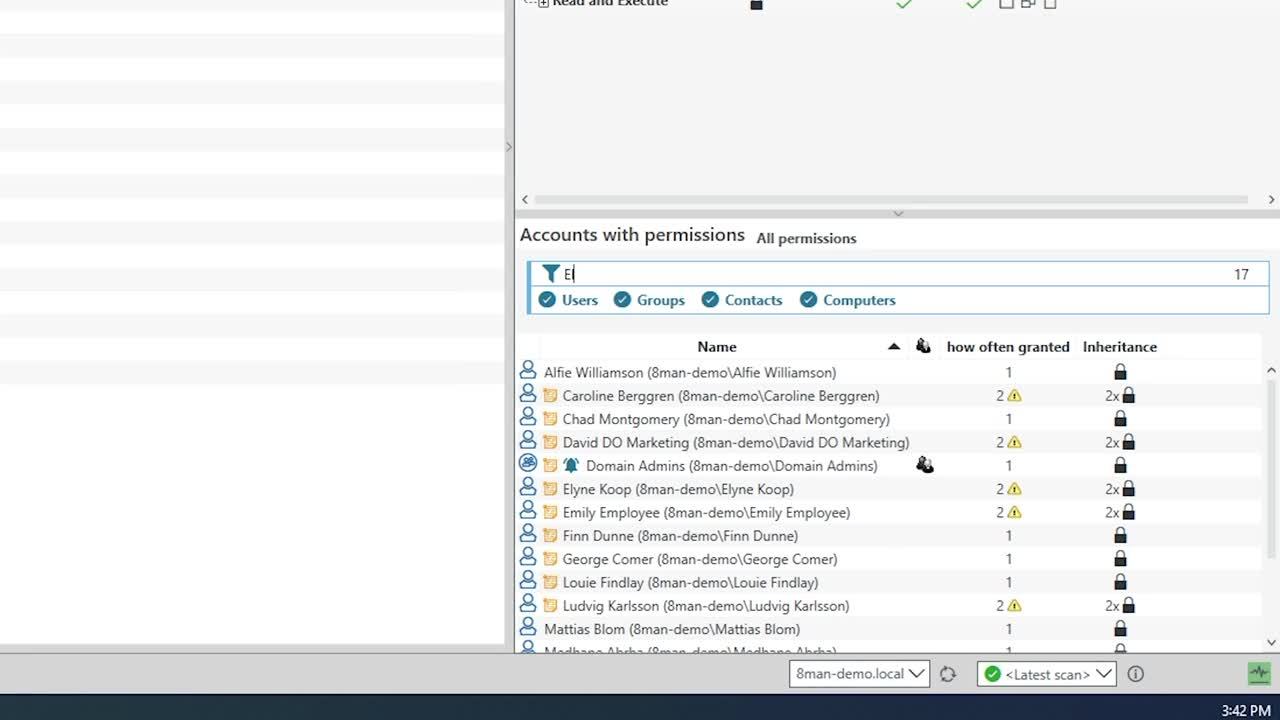Click the warning triangle for Caroline Berggren
The width and height of the screenshot is (1280, 720).
pos(1014,396)
